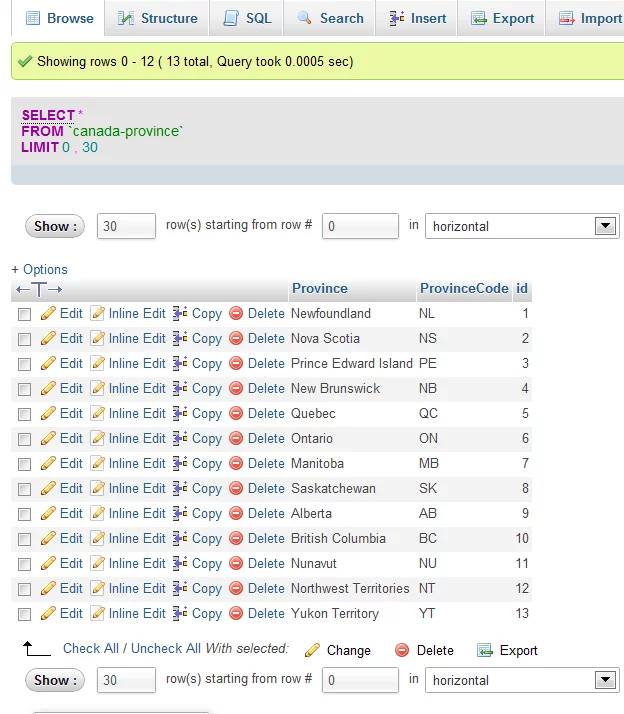Click the full texts toggle arrows icon
This screenshot has width=624, height=714.
(38, 289)
